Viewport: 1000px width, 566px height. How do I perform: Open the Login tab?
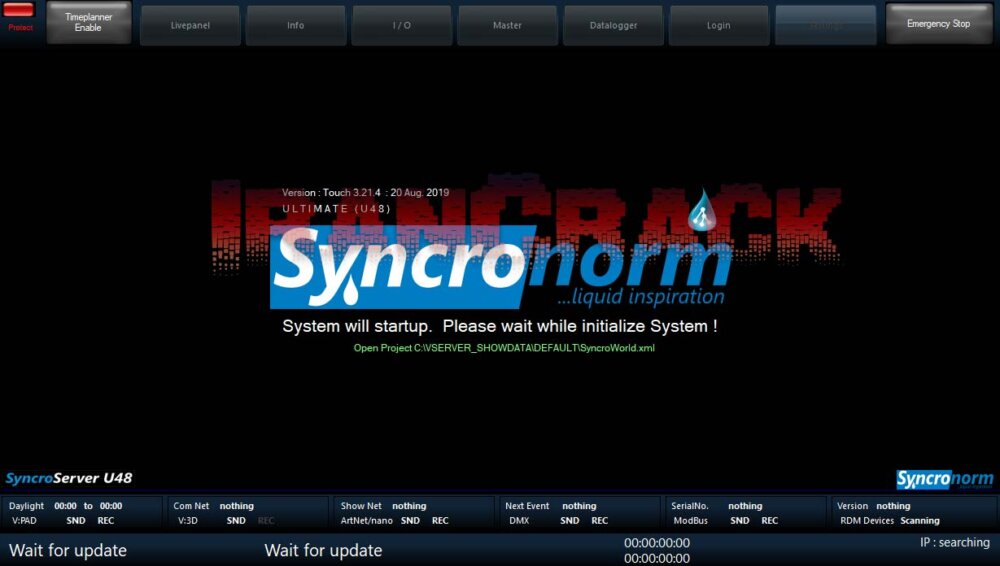pos(719,26)
